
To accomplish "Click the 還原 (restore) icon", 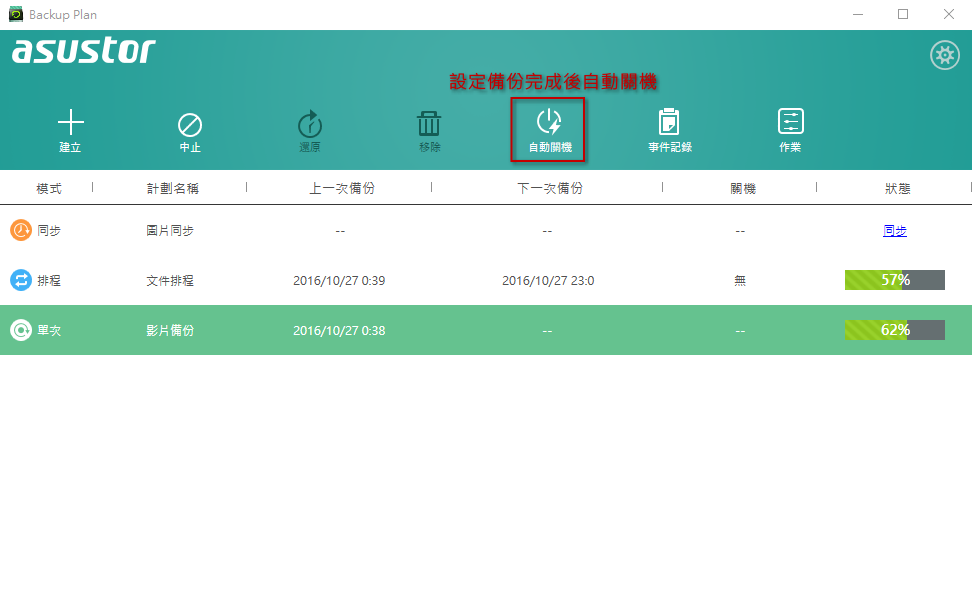I will [310, 124].
